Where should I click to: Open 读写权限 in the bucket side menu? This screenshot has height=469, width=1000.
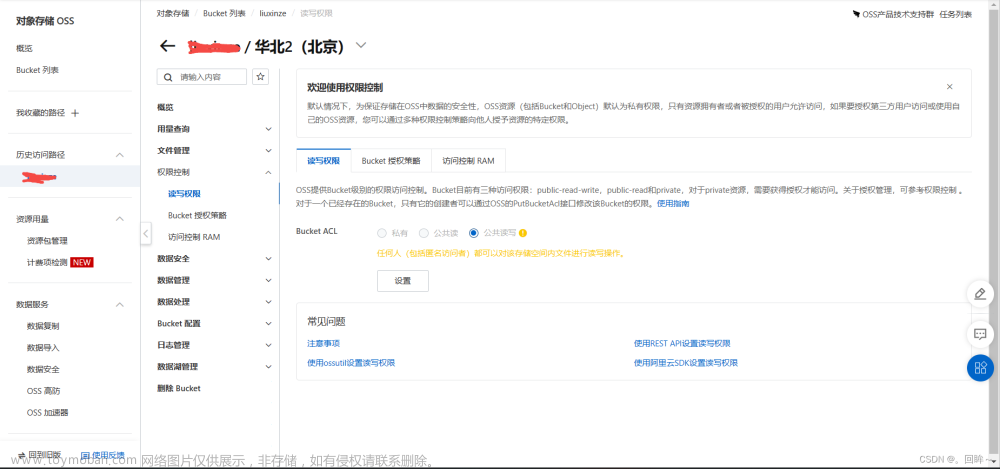point(185,193)
